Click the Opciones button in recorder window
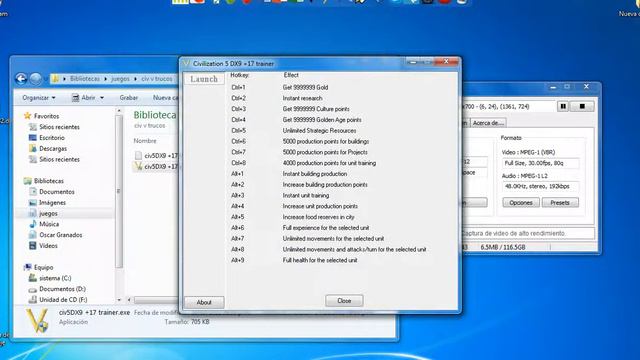The image size is (640, 360). [521, 202]
